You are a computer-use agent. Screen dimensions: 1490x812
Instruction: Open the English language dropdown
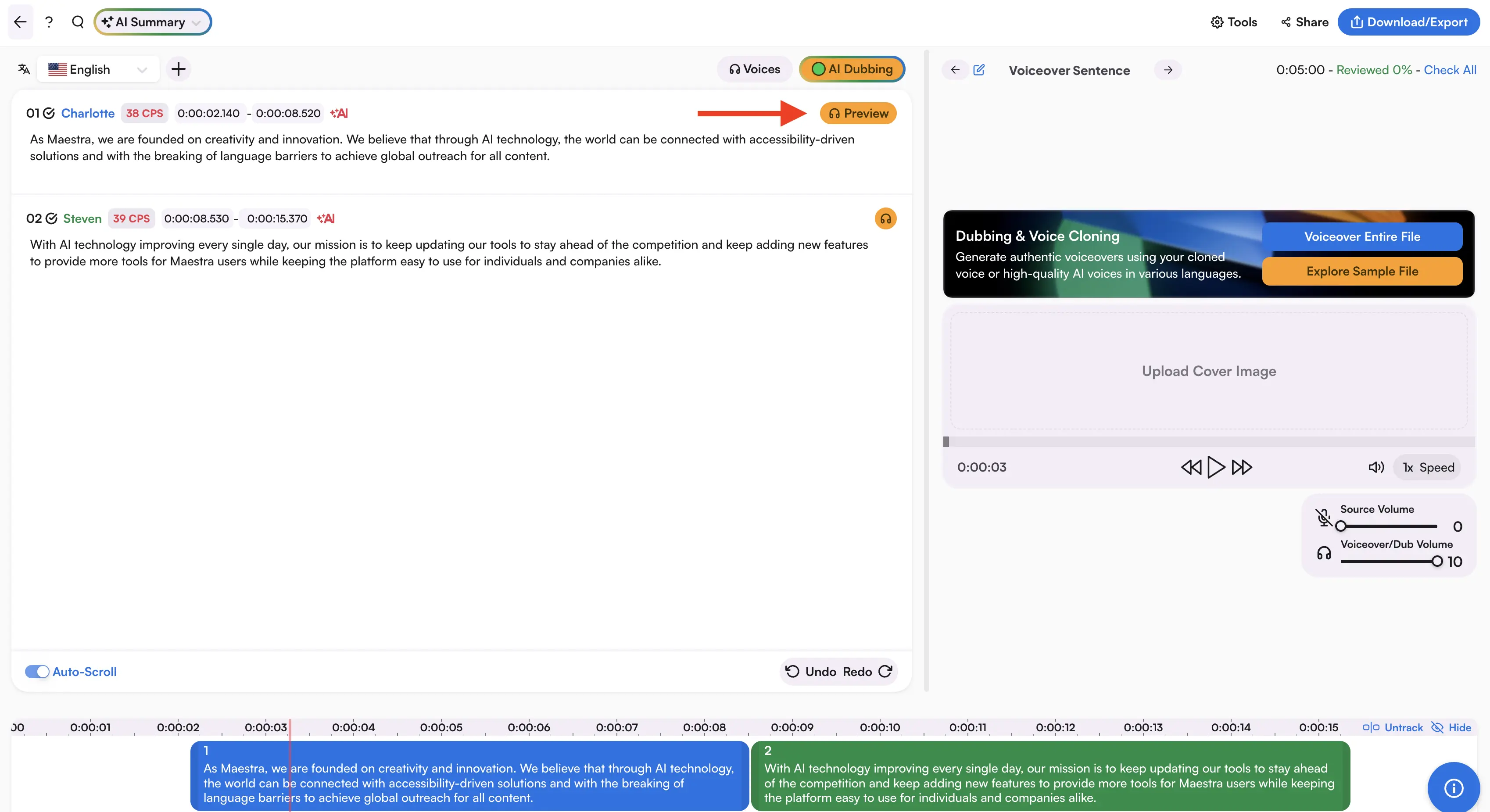(x=98, y=69)
